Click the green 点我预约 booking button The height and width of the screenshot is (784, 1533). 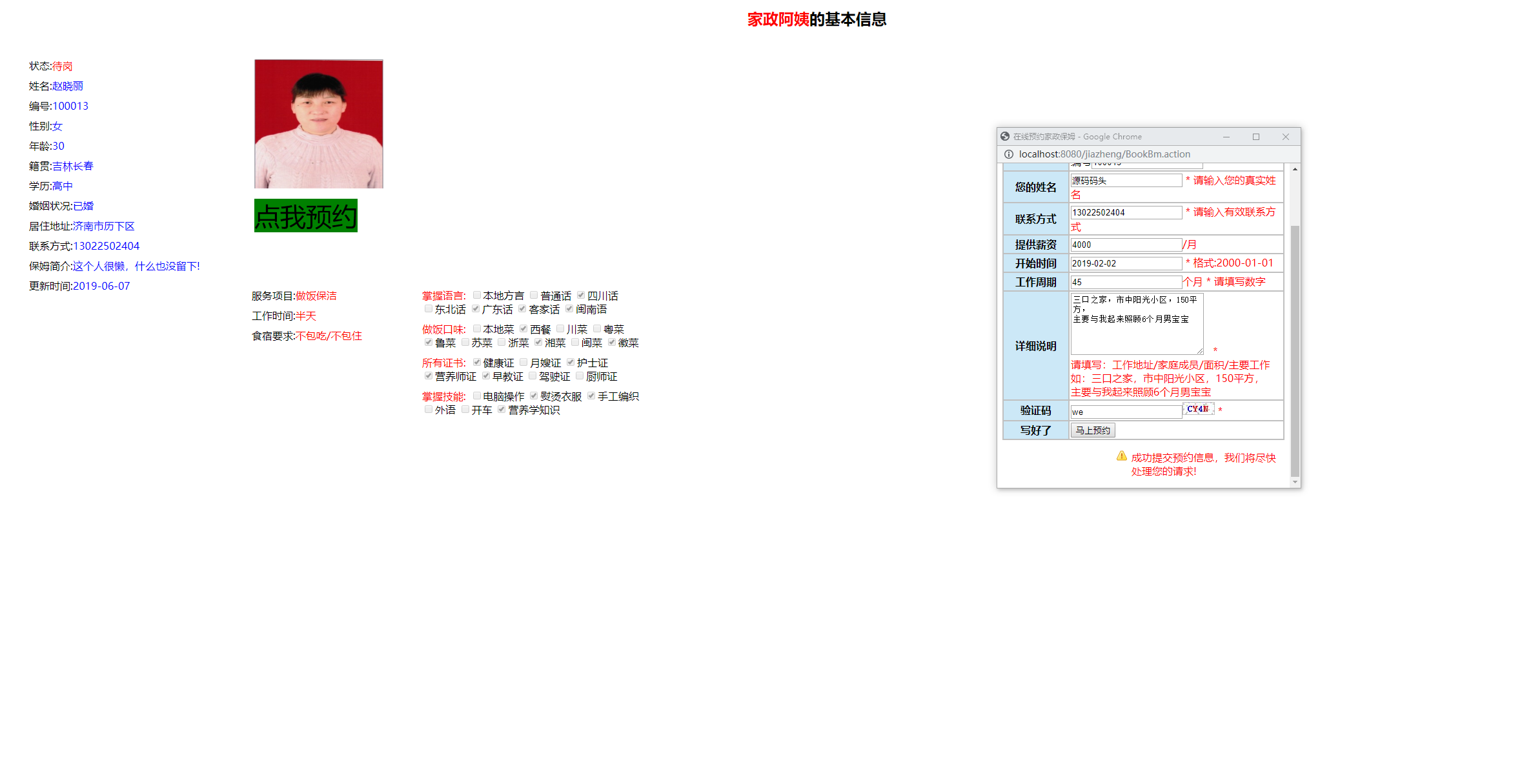305,216
